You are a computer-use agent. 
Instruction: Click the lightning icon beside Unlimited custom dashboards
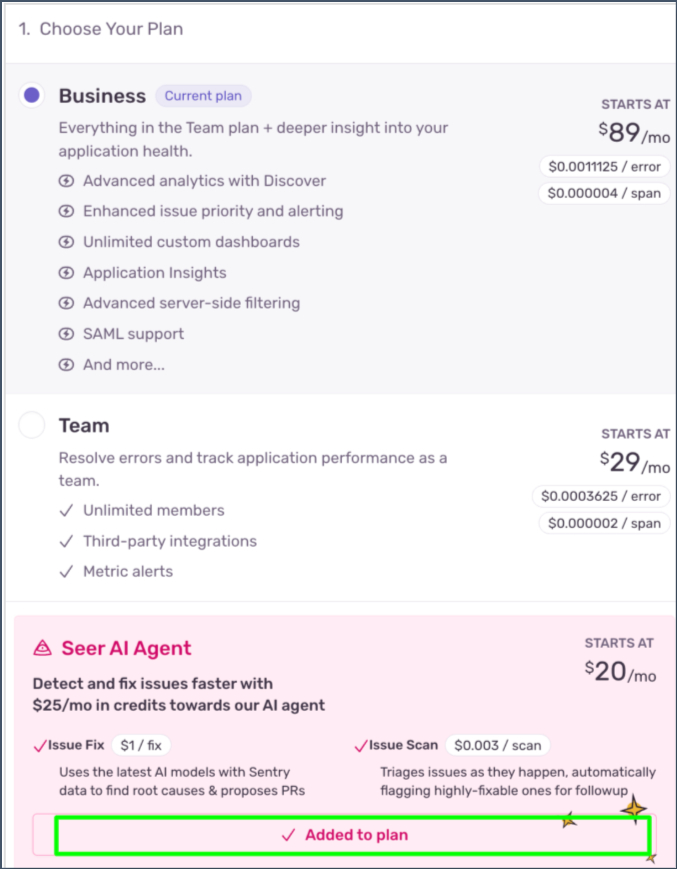[x=66, y=242]
